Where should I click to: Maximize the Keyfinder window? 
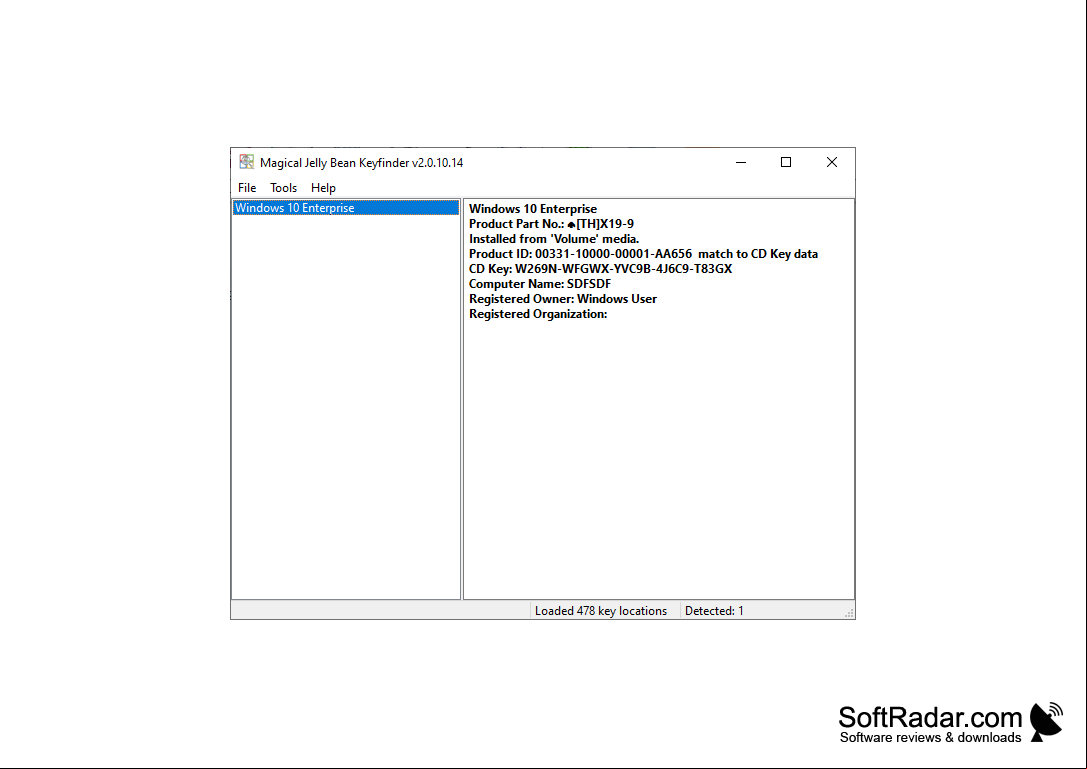[785, 162]
